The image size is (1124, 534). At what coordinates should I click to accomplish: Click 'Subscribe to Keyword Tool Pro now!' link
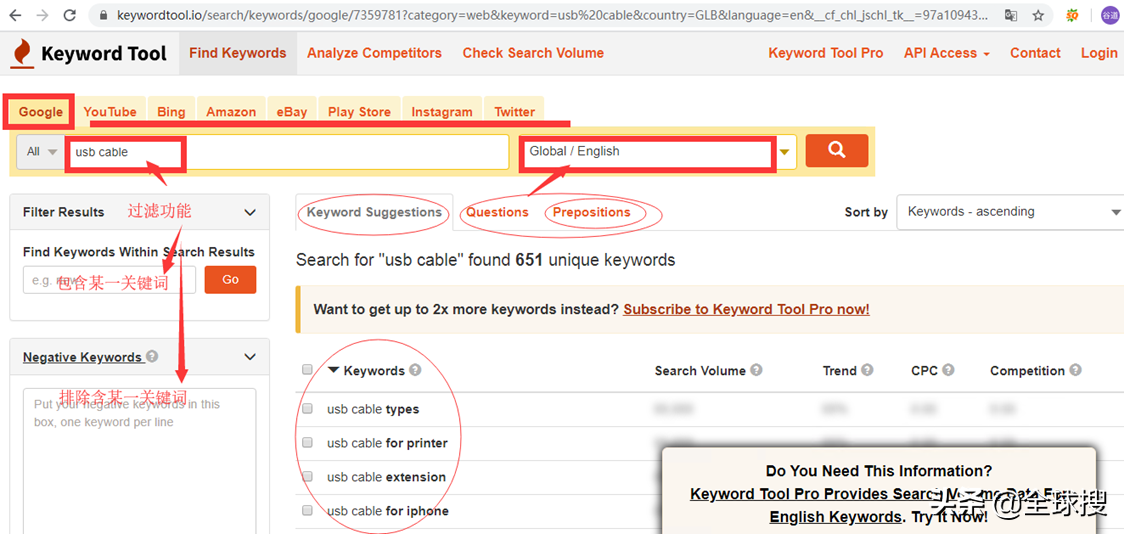click(746, 310)
